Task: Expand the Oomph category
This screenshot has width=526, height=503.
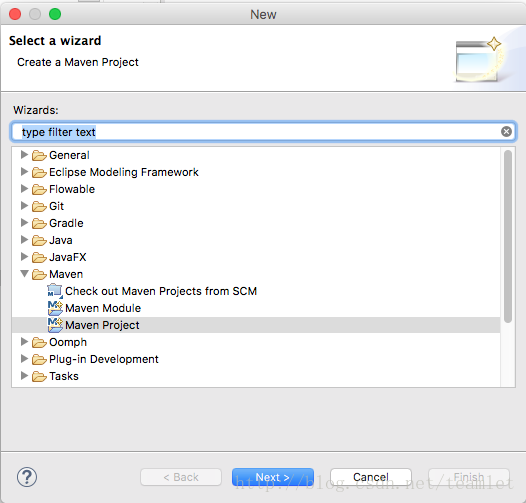Action: pos(24,342)
